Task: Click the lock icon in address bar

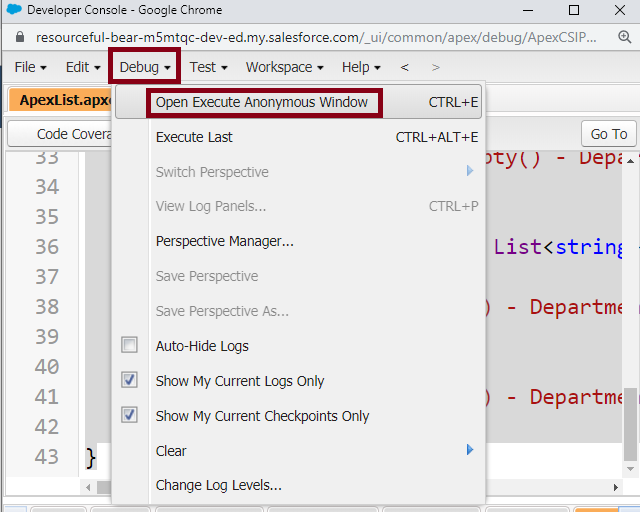Action: [19, 37]
